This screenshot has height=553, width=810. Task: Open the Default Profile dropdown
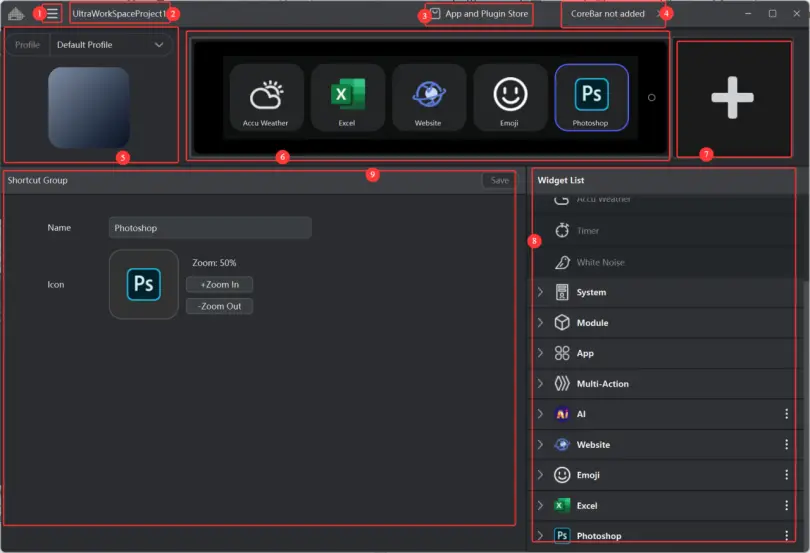coord(110,45)
